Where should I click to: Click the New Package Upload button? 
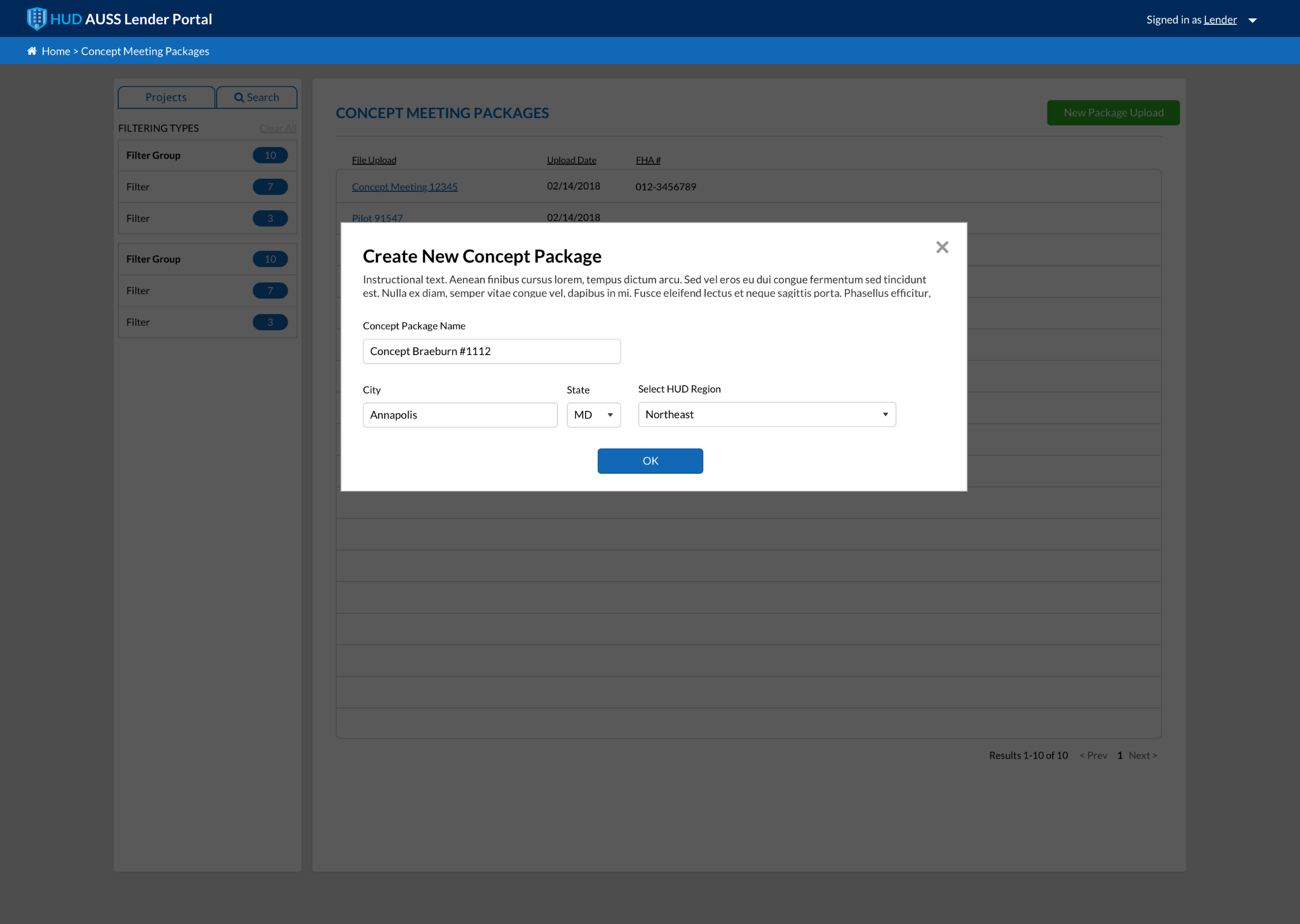point(1113,112)
